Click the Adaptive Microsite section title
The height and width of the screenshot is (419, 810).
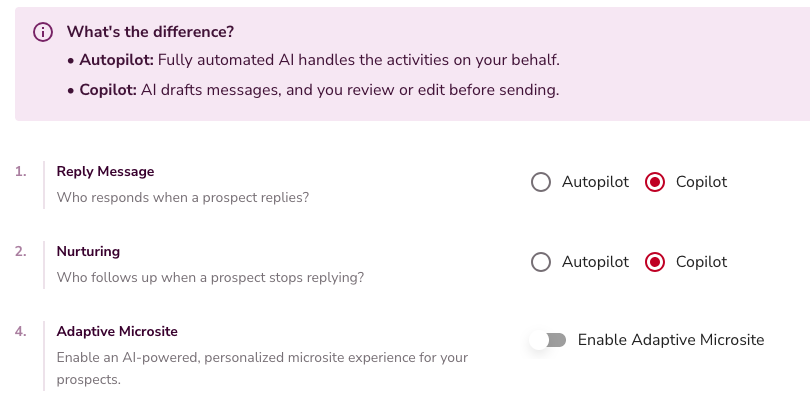pos(117,331)
